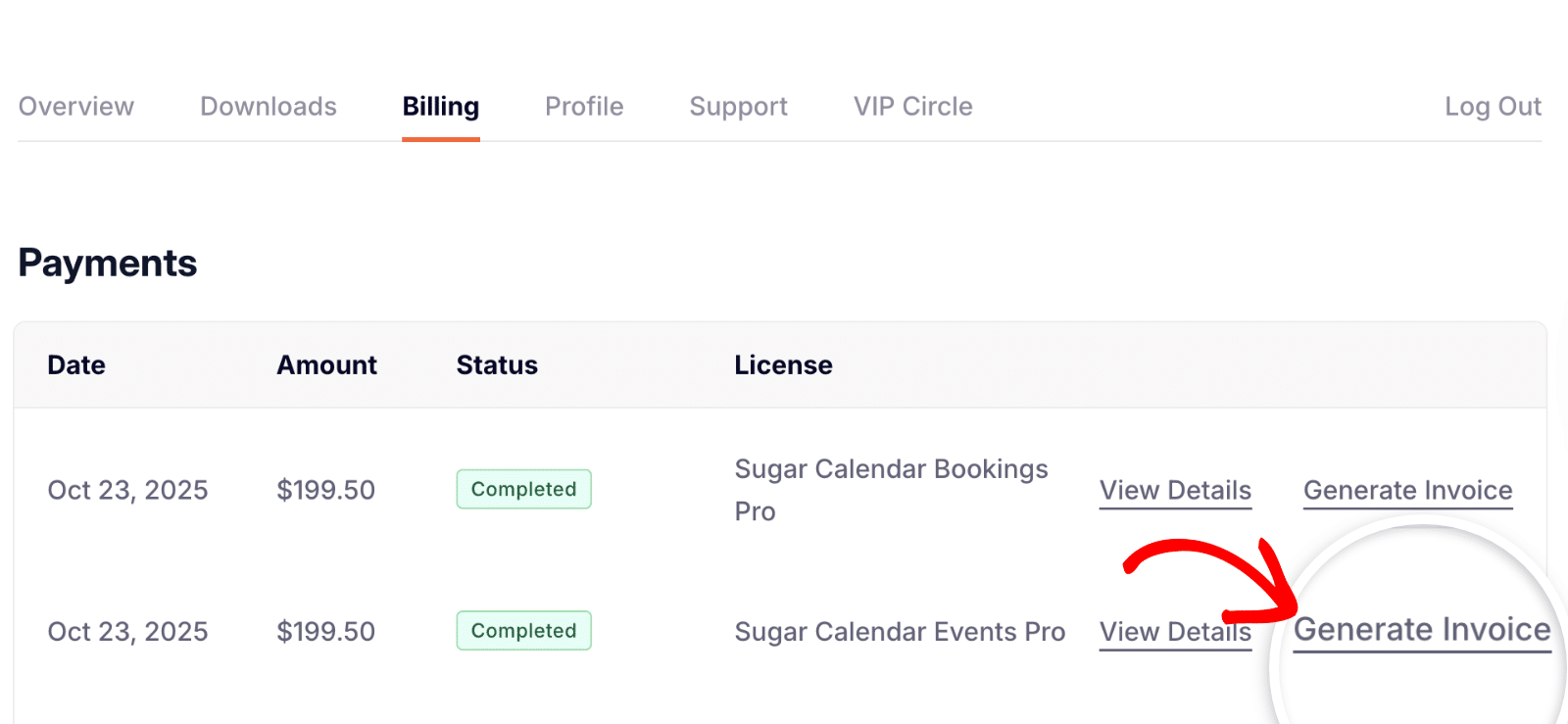This screenshot has height=724, width=1568.
Task: Generate Invoice for Sugar Calendar Events Pro
Action: [1422, 629]
